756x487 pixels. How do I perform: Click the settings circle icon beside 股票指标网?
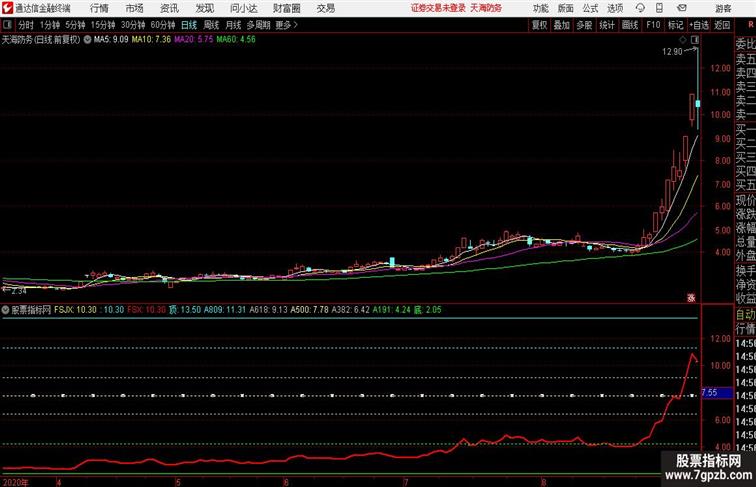click(5, 310)
